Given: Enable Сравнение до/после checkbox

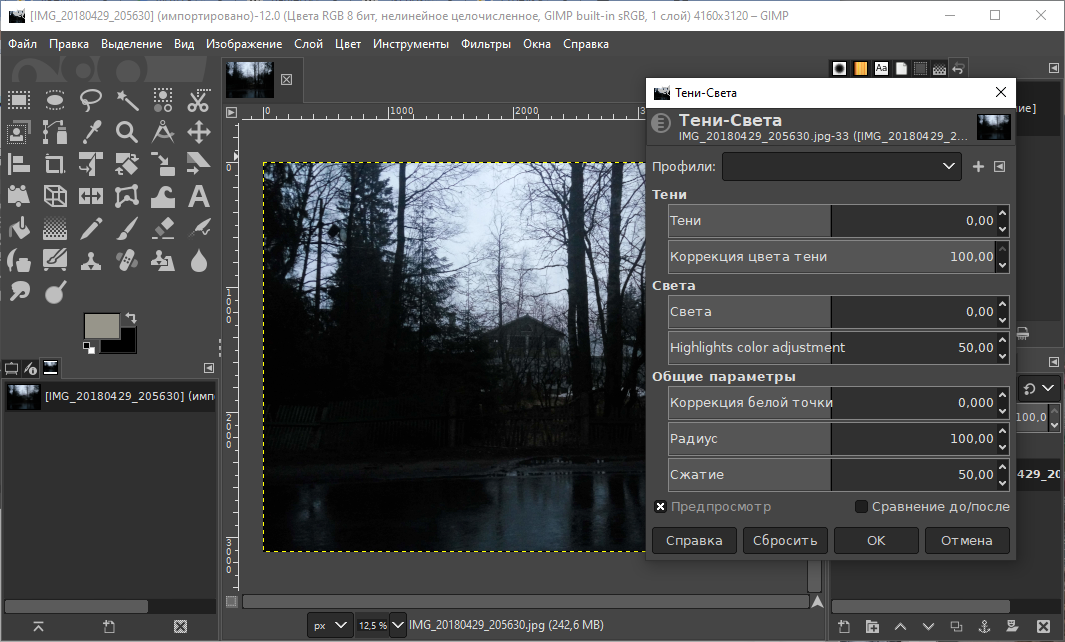Looking at the screenshot, I should coord(861,507).
